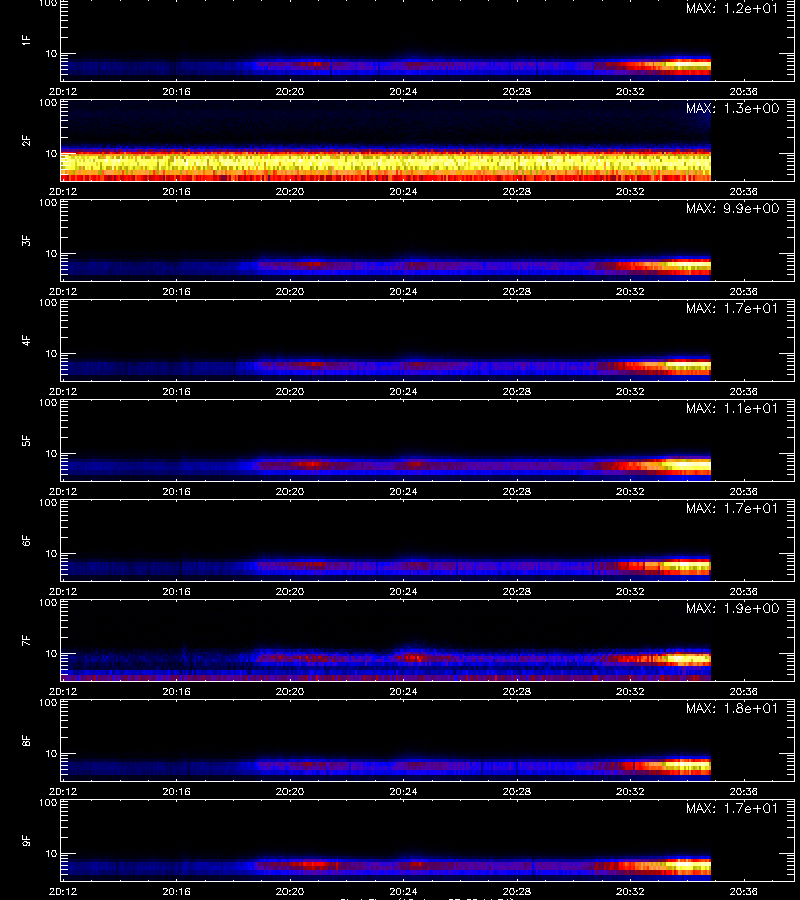
Task: Click the bright yellow peak at end of 8F spectrogram
Action: (x=689, y=765)
